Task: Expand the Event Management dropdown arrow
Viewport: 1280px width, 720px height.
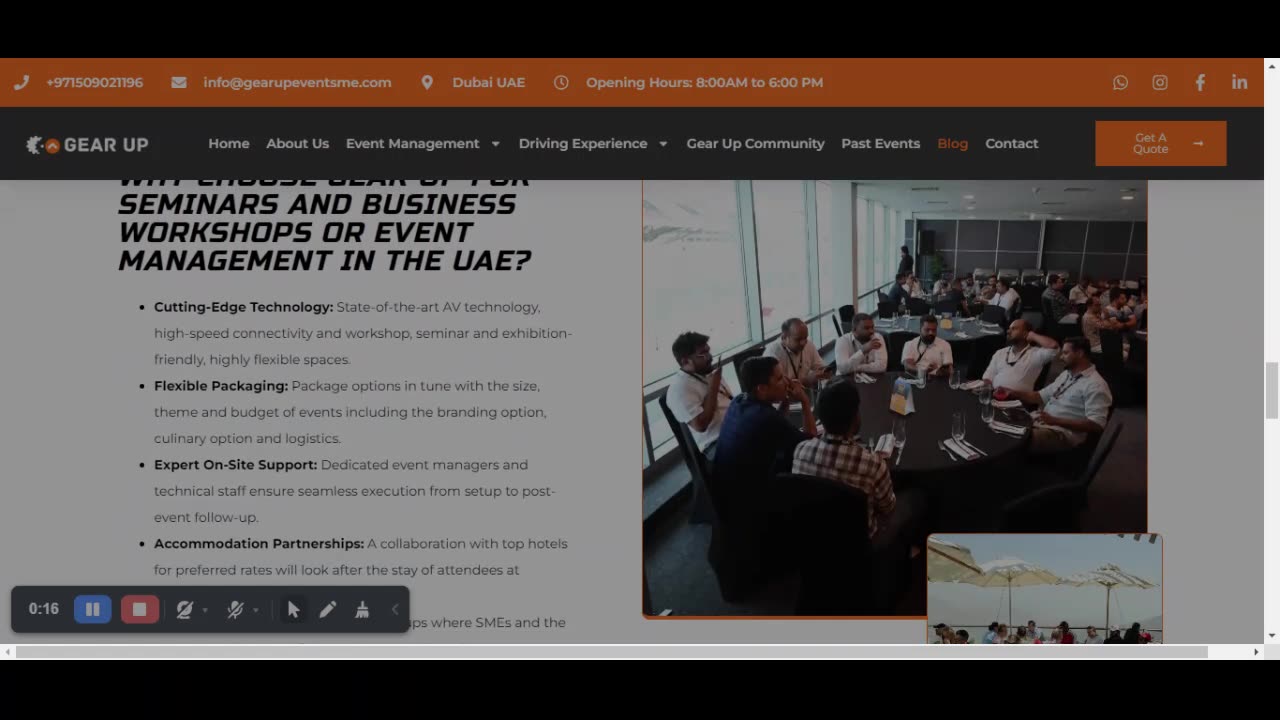Action: (x=495, y=144)
